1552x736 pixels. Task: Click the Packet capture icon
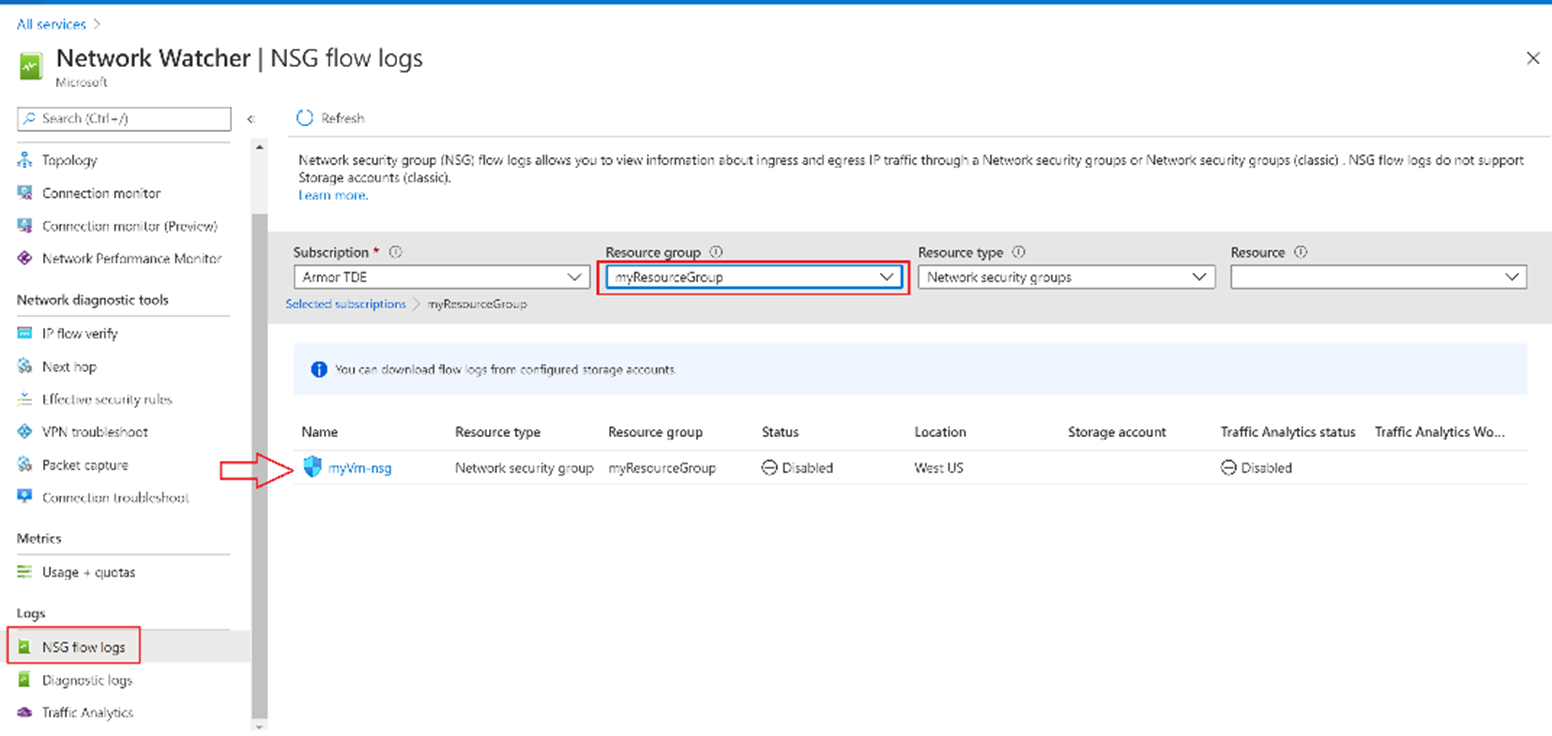point(25,465)
